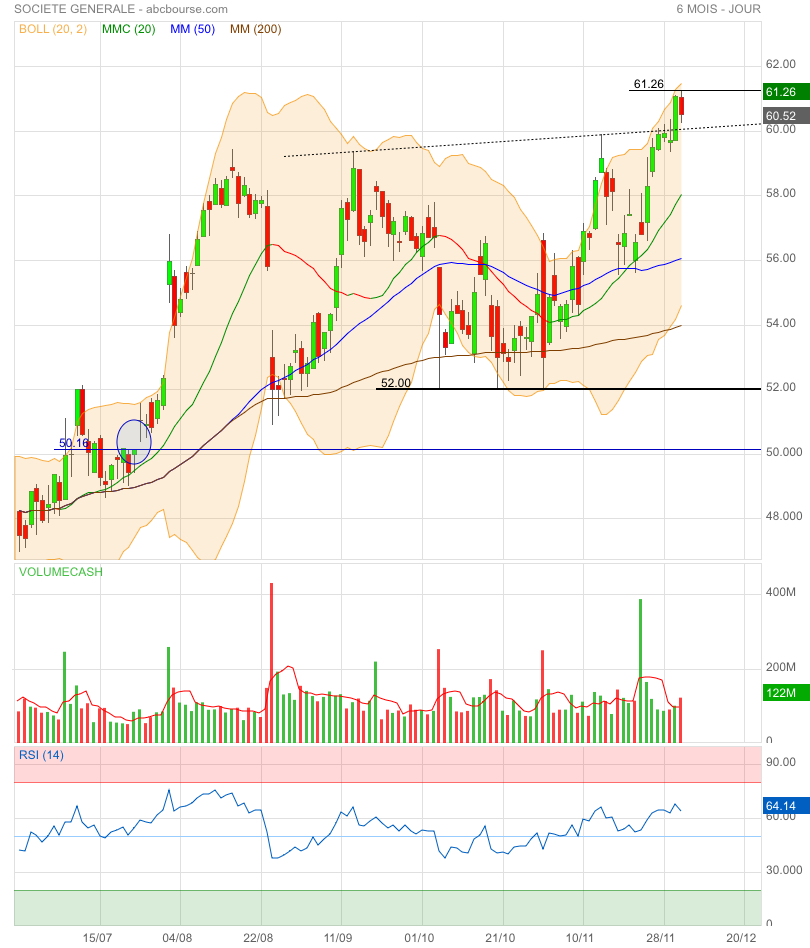The width and height of the screenshot is (810, 948).
Task: Click the tallest green volume bar in November
Action: [640, 670]
